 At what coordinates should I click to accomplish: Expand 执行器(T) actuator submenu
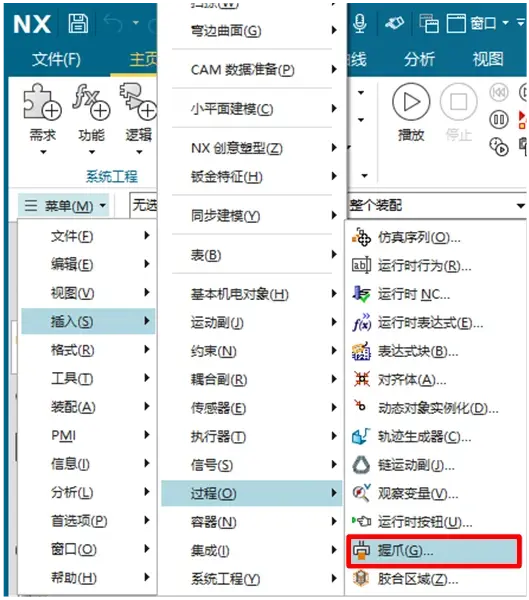point(251,437)
